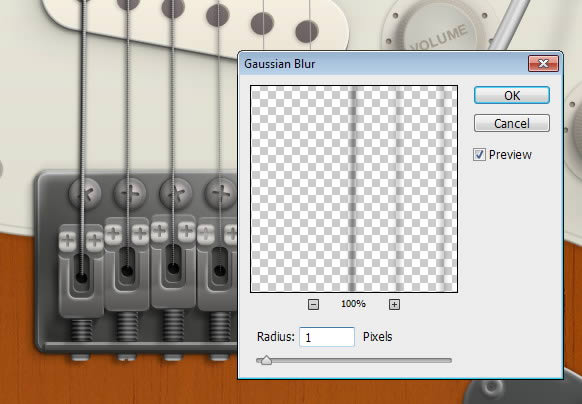Click the Preview checkbox label text
This screenshot has height=404, width=582.
click(x=510, y=154)
